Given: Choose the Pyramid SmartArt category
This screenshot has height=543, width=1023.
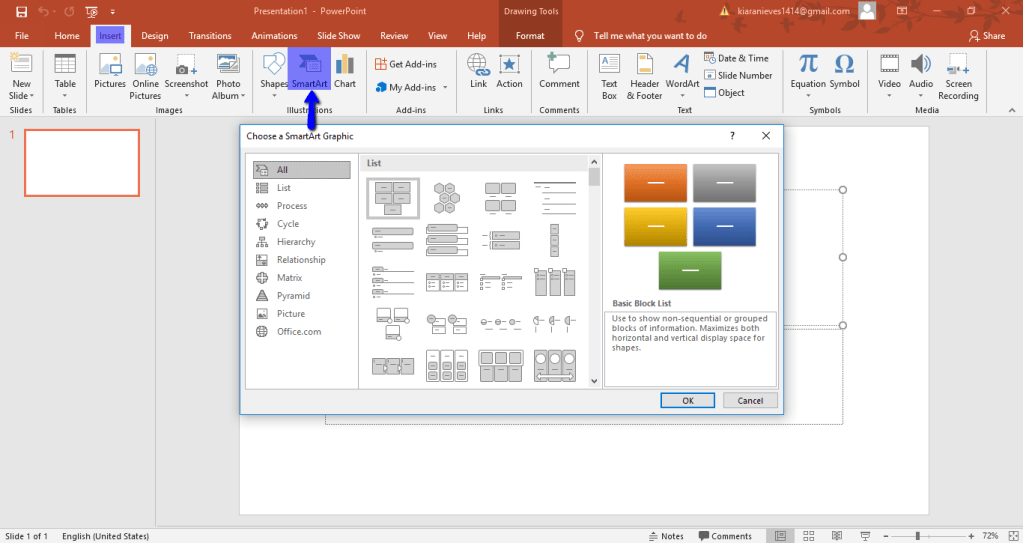Looking at the screenshot, I should [293, 296].
